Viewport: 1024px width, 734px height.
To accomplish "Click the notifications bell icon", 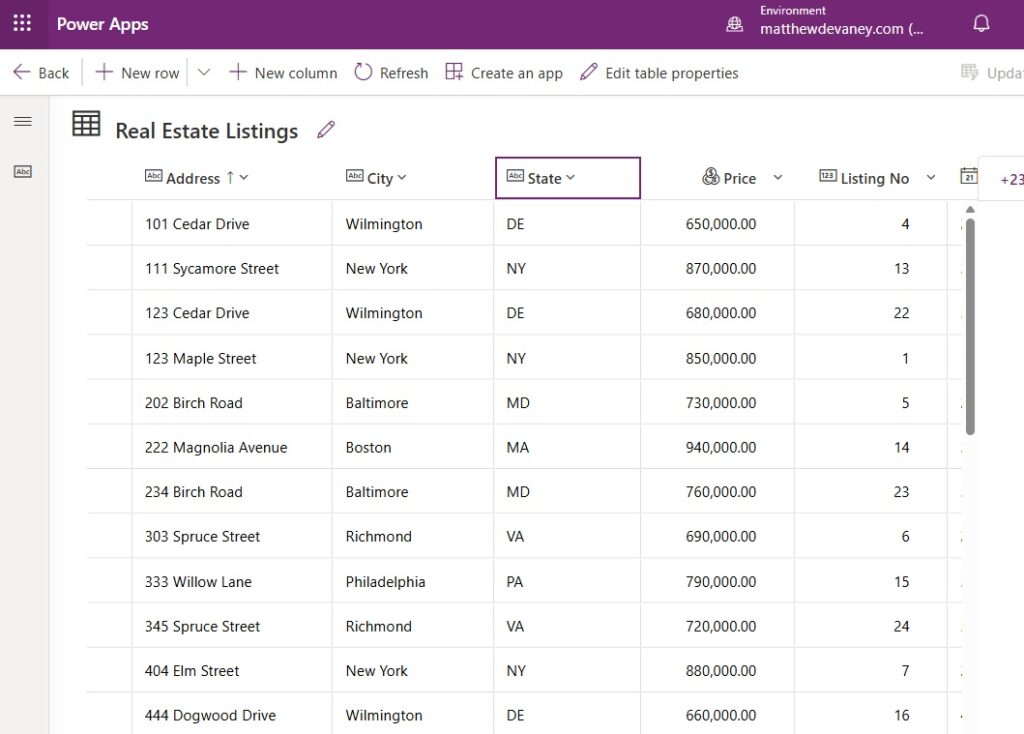I will (x=981, y=24).
